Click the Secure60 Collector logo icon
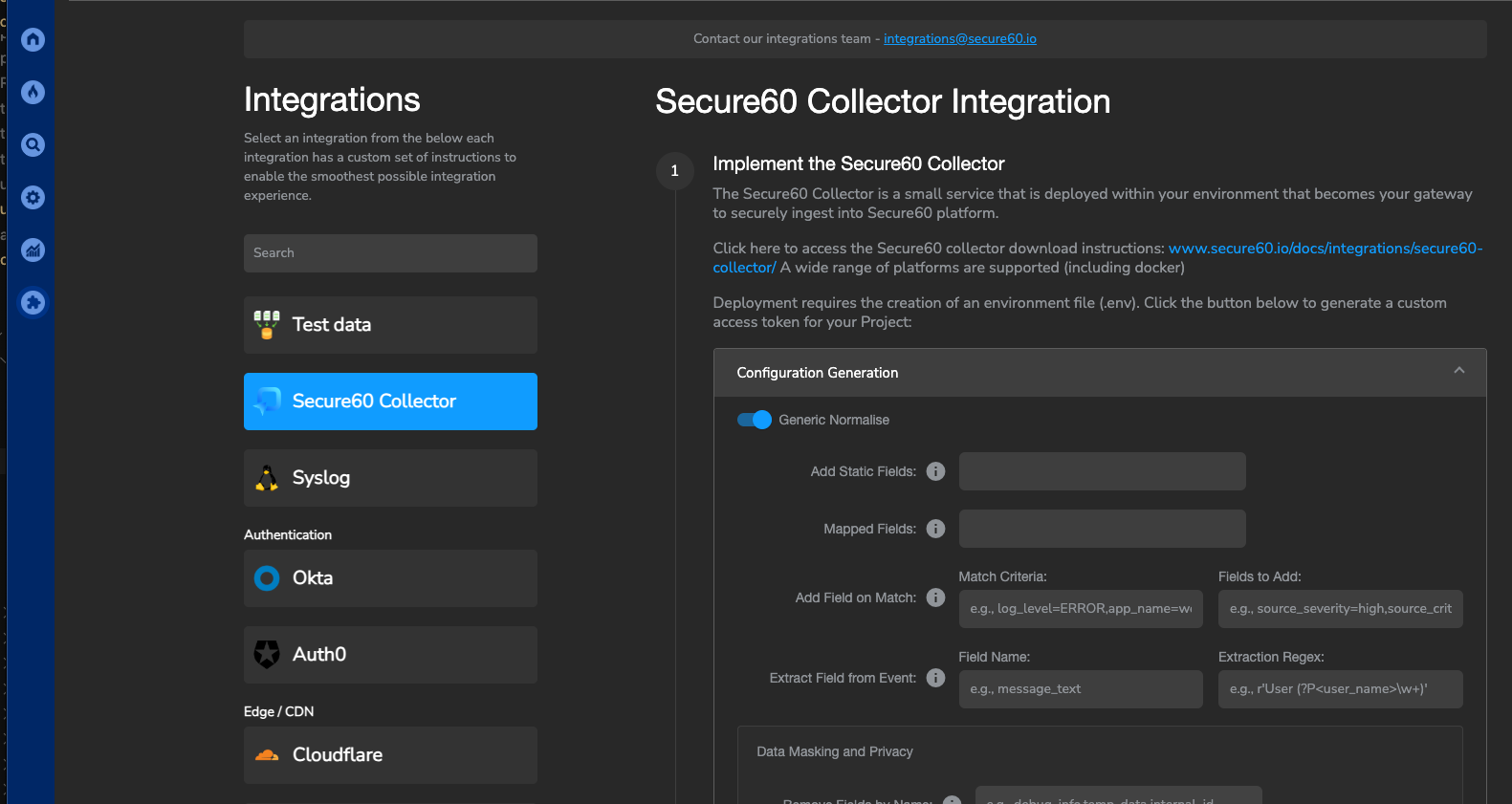The height and width of the screenshot is (804, 1512). 267,402
